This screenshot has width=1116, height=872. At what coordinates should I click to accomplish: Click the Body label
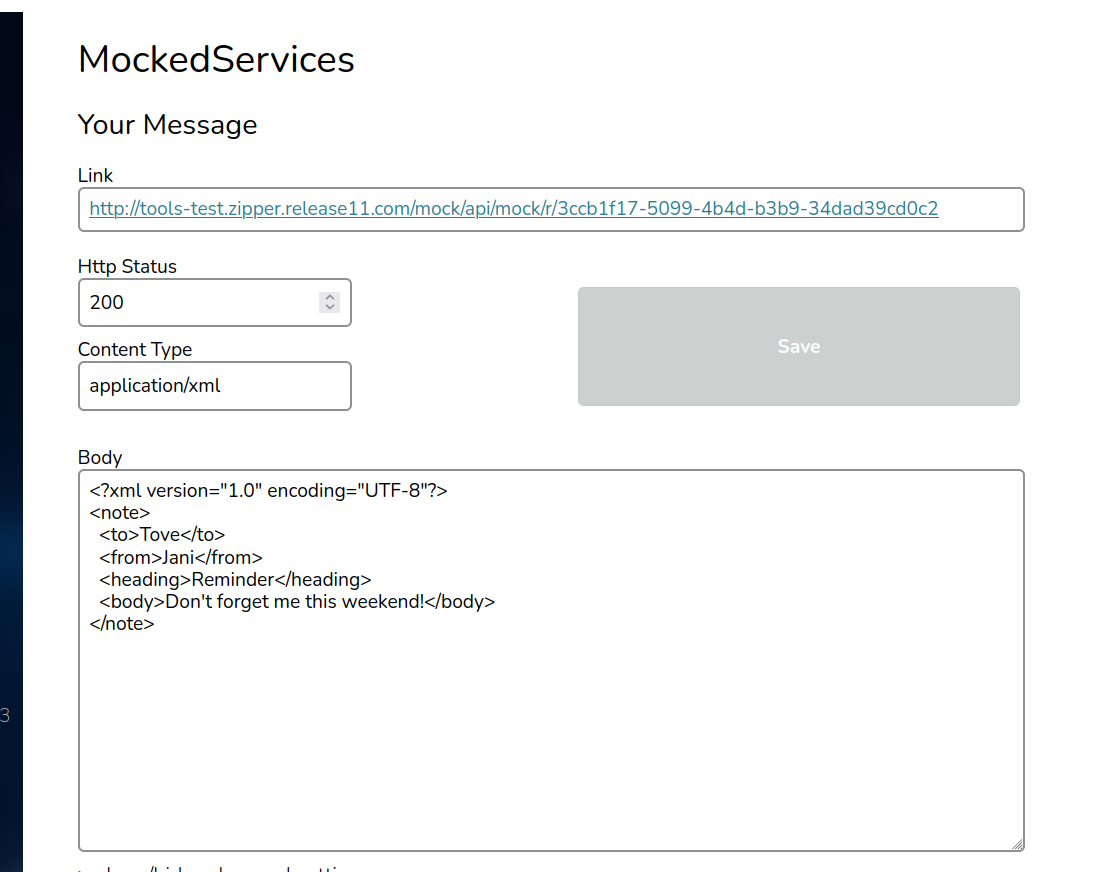pos(100,457)
